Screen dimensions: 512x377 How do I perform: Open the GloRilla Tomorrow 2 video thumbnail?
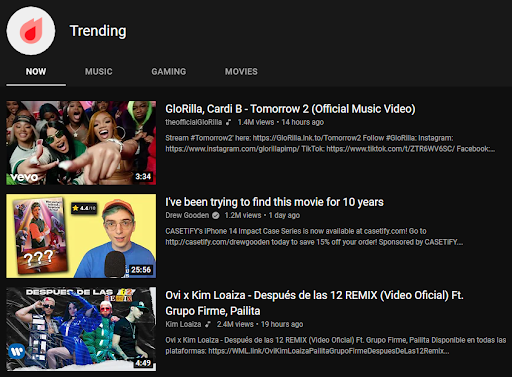point(81,143)
